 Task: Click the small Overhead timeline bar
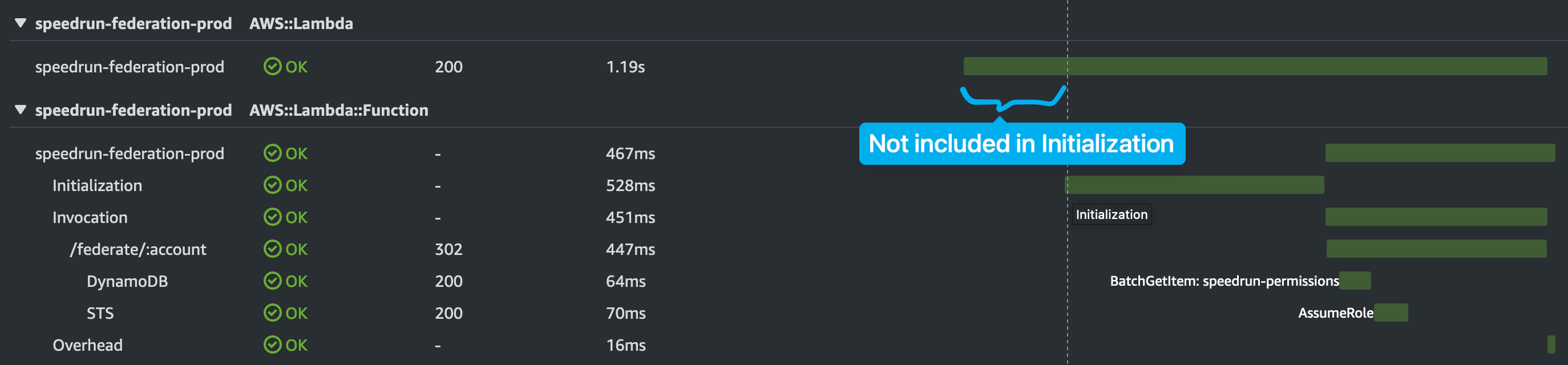tap(1551, 344)
